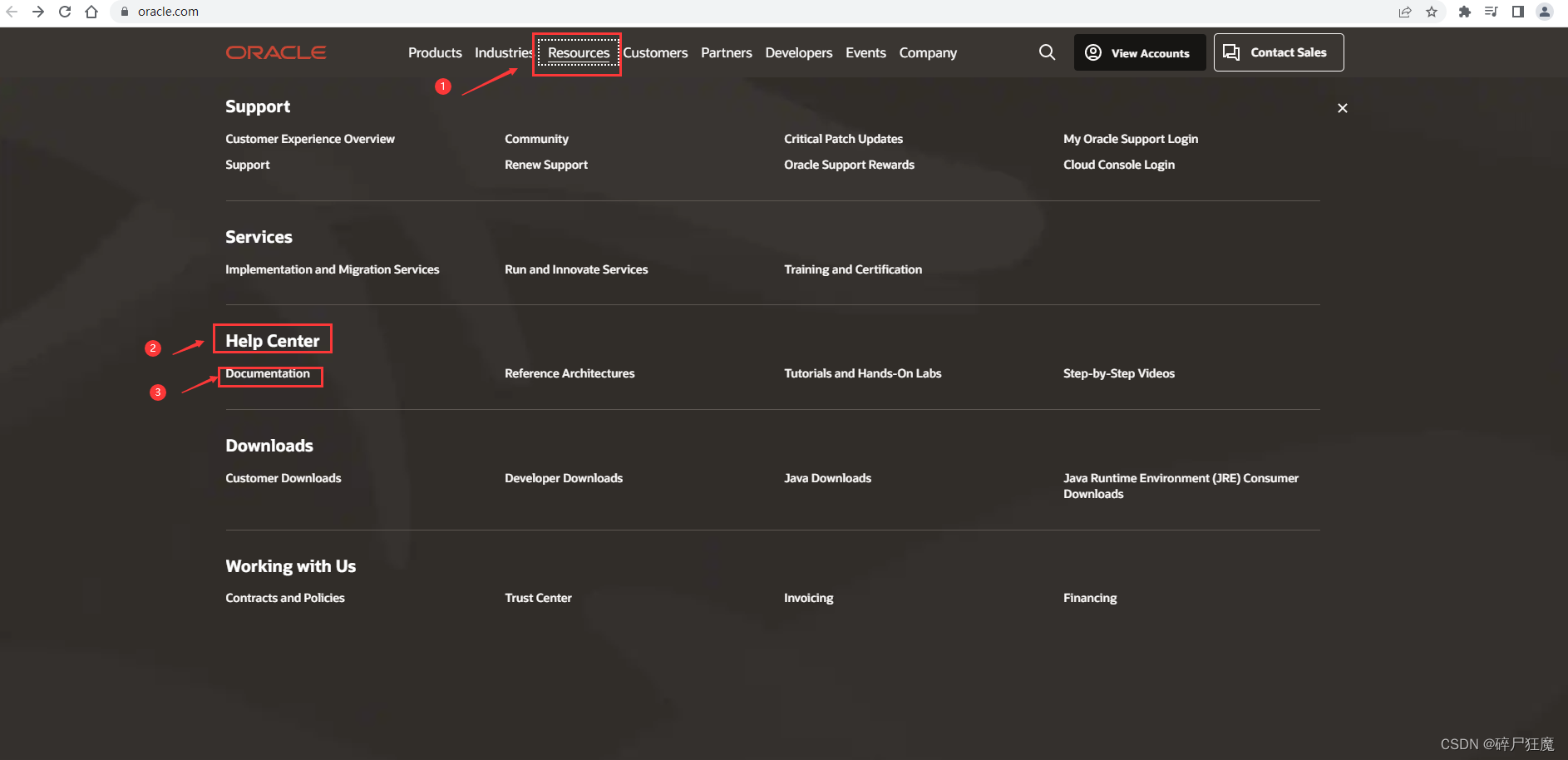Open Critical Patch Updates link

pos(843,139)
